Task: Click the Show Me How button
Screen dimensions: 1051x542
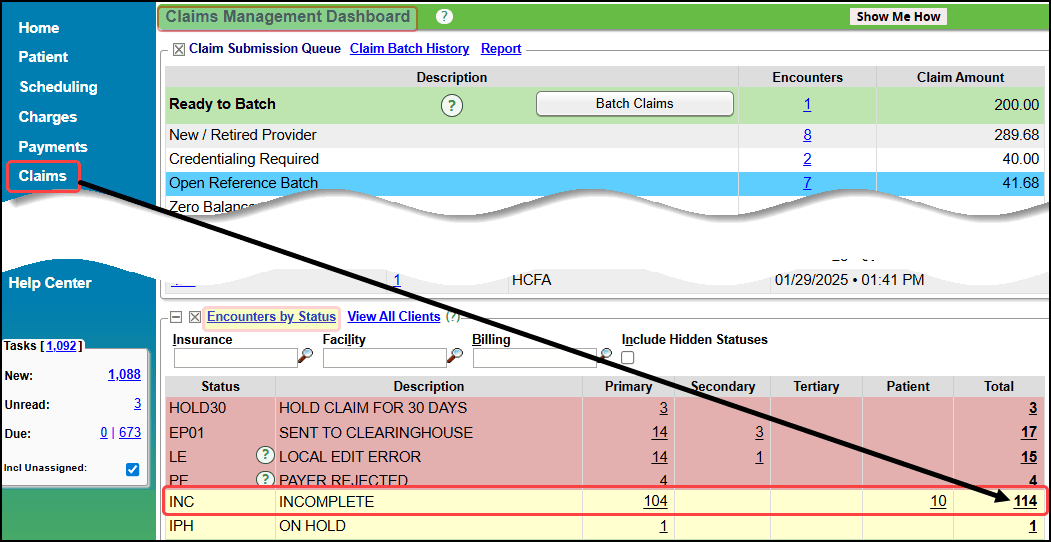Action: tap(898, 17)
